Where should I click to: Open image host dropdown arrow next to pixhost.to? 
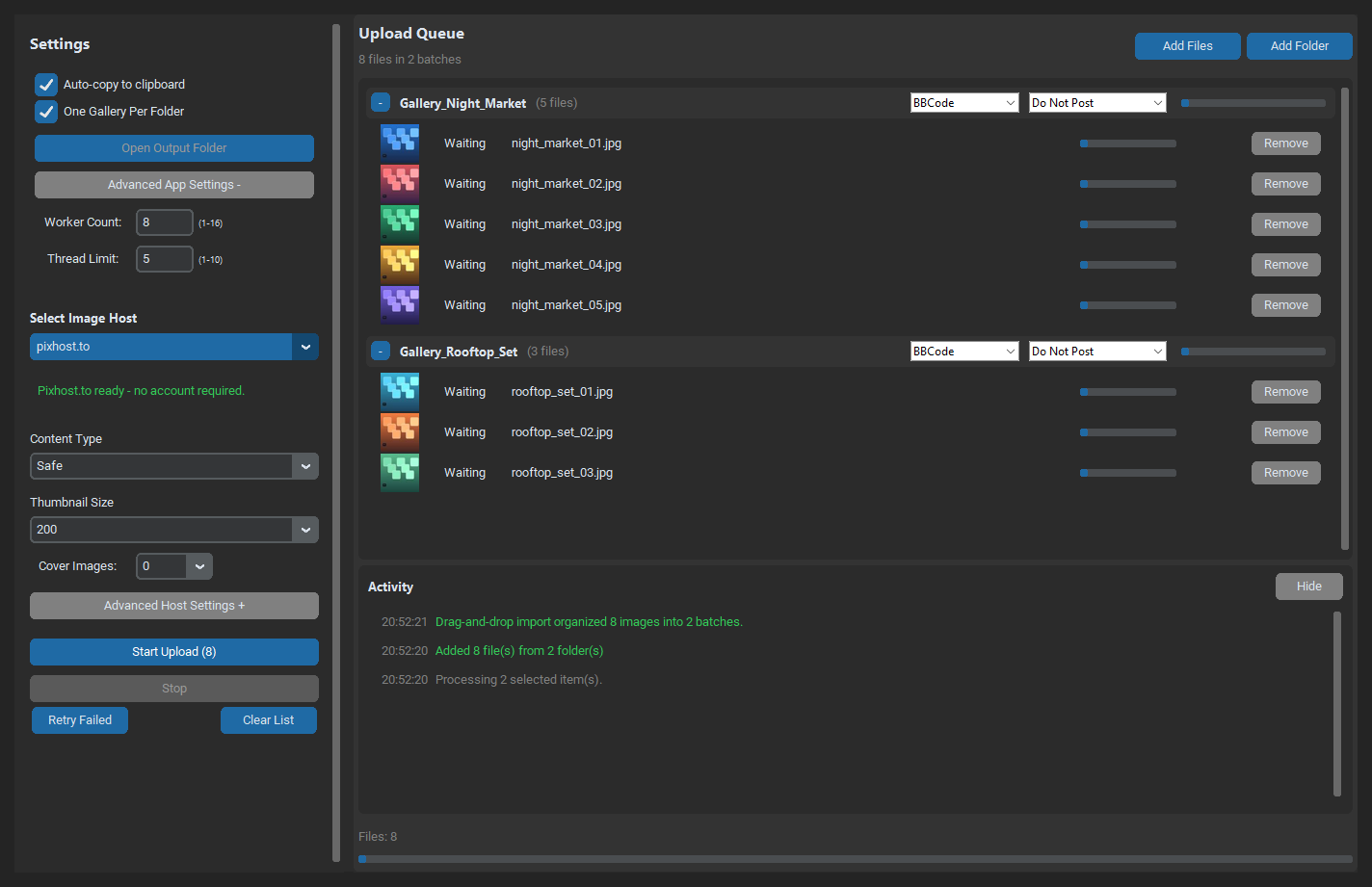[x=305, y=347]
